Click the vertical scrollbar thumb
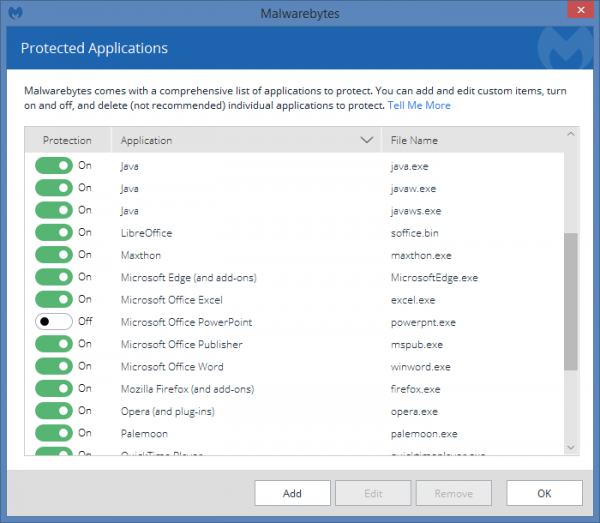Screen dimensions: 600x523 pyautogui.click(x=571, y=300)
